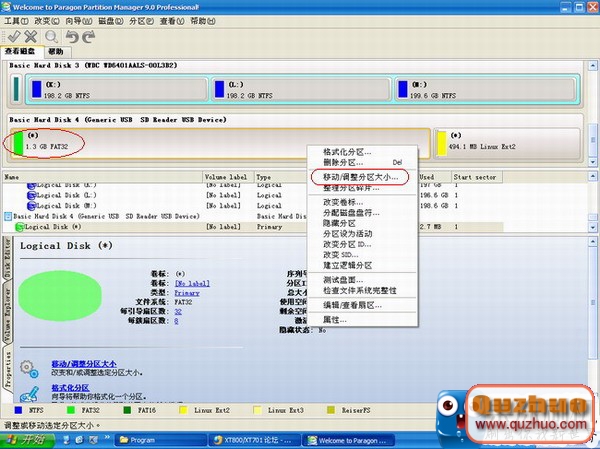Click the 移动/调整分区大小 link
This screenshot has width=600, height=449.
pos(84,364)
